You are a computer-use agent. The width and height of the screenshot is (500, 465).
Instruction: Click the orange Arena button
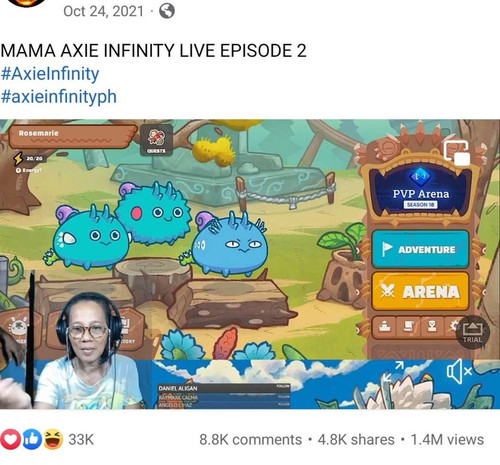click(420, 291)
